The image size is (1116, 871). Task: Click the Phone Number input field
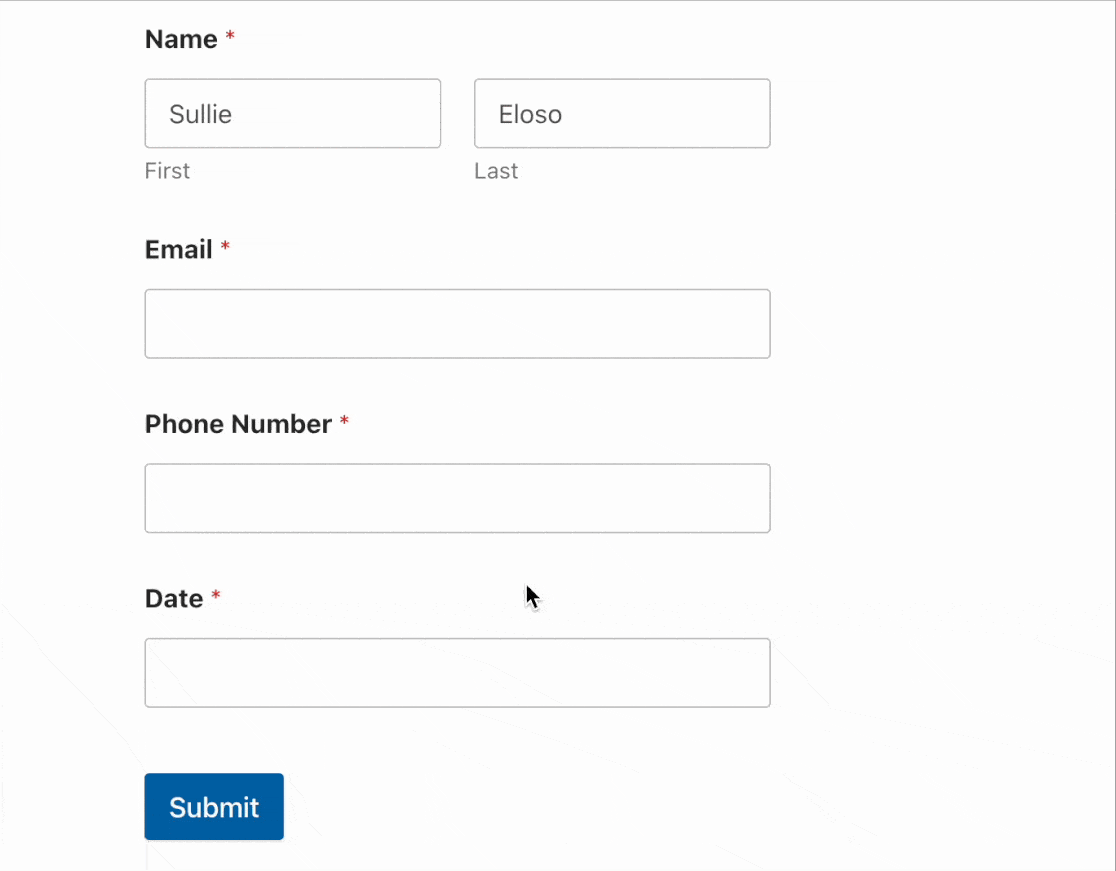pyautogui.click(x=457, y=498)
